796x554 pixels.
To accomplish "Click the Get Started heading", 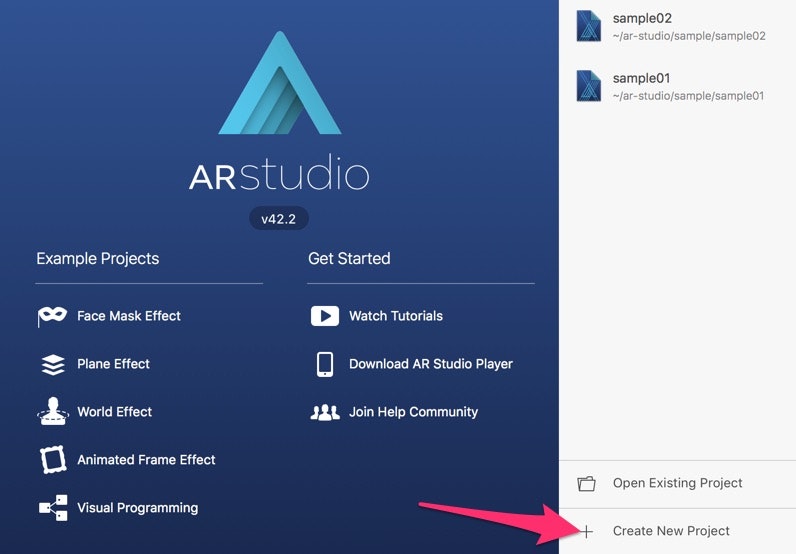I will [x=349, y=258].
